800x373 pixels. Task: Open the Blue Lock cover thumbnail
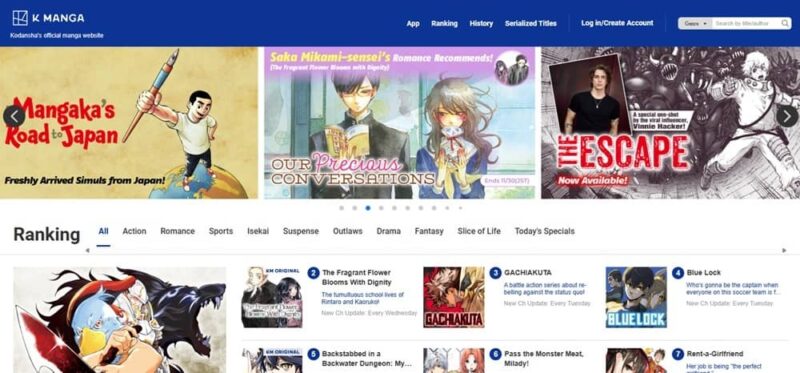coord(636,297)
